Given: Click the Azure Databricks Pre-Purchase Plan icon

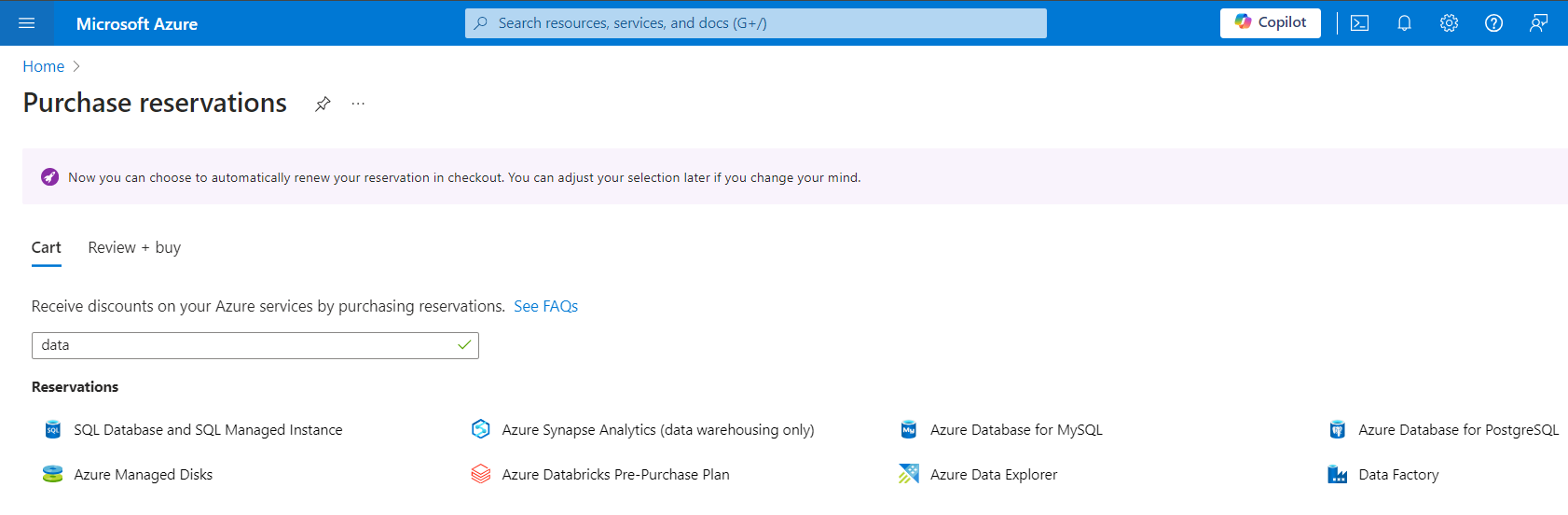Looking at the screenshot, I should [481, 474].
